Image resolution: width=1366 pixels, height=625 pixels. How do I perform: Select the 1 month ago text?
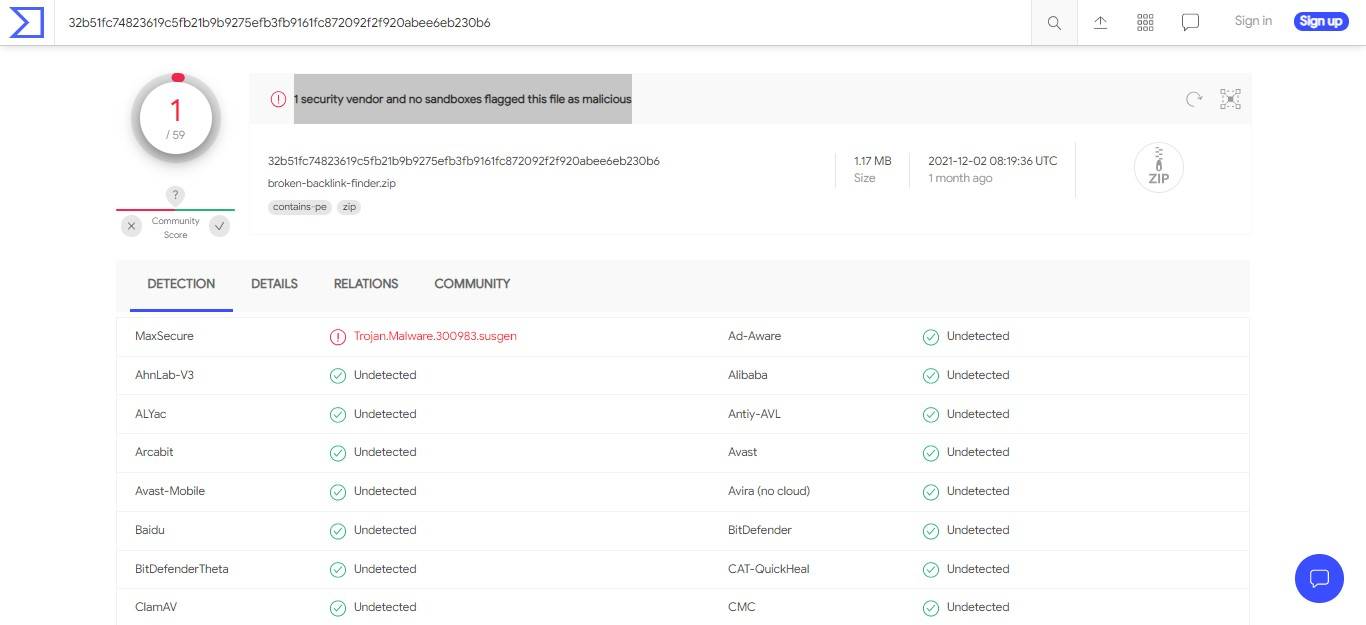click(960, 178)
